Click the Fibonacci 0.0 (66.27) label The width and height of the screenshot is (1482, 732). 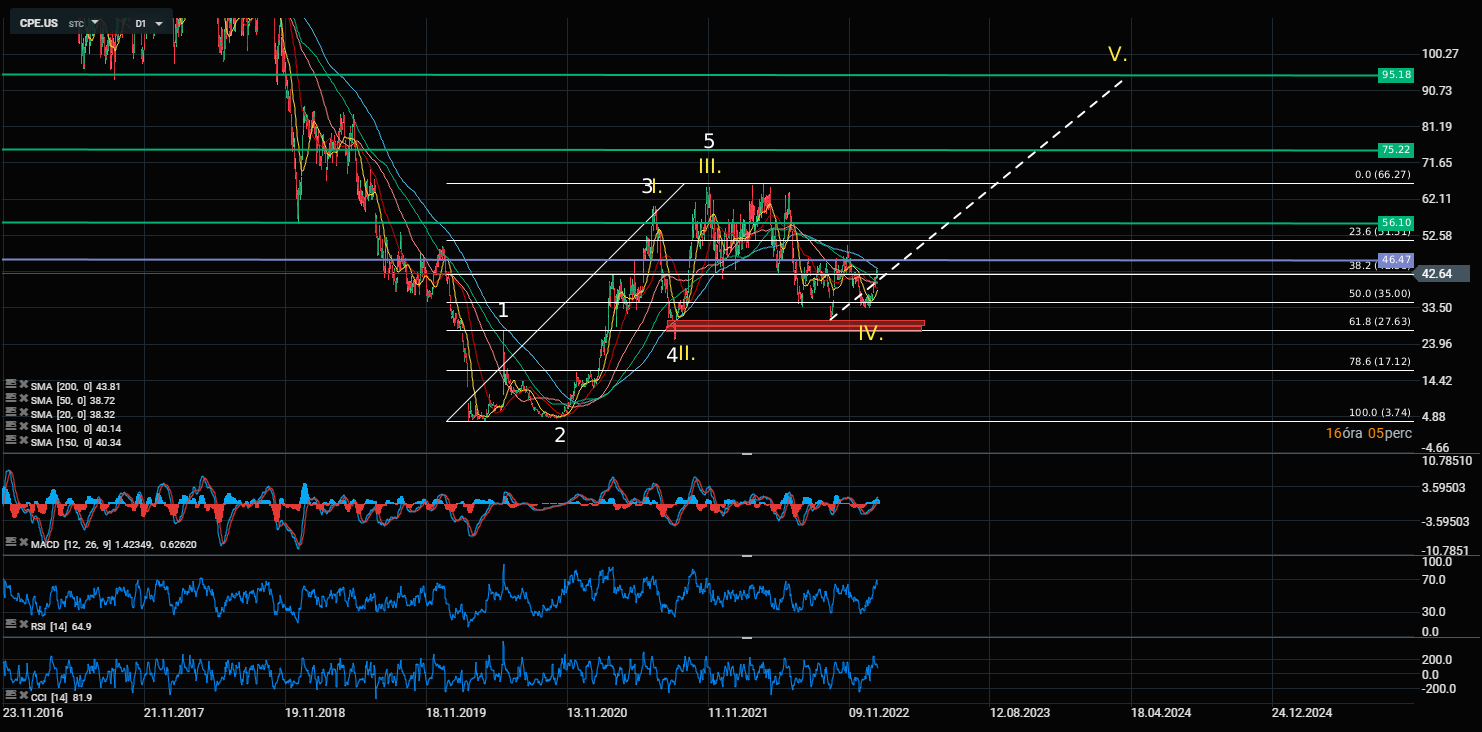click(1382, 174)
